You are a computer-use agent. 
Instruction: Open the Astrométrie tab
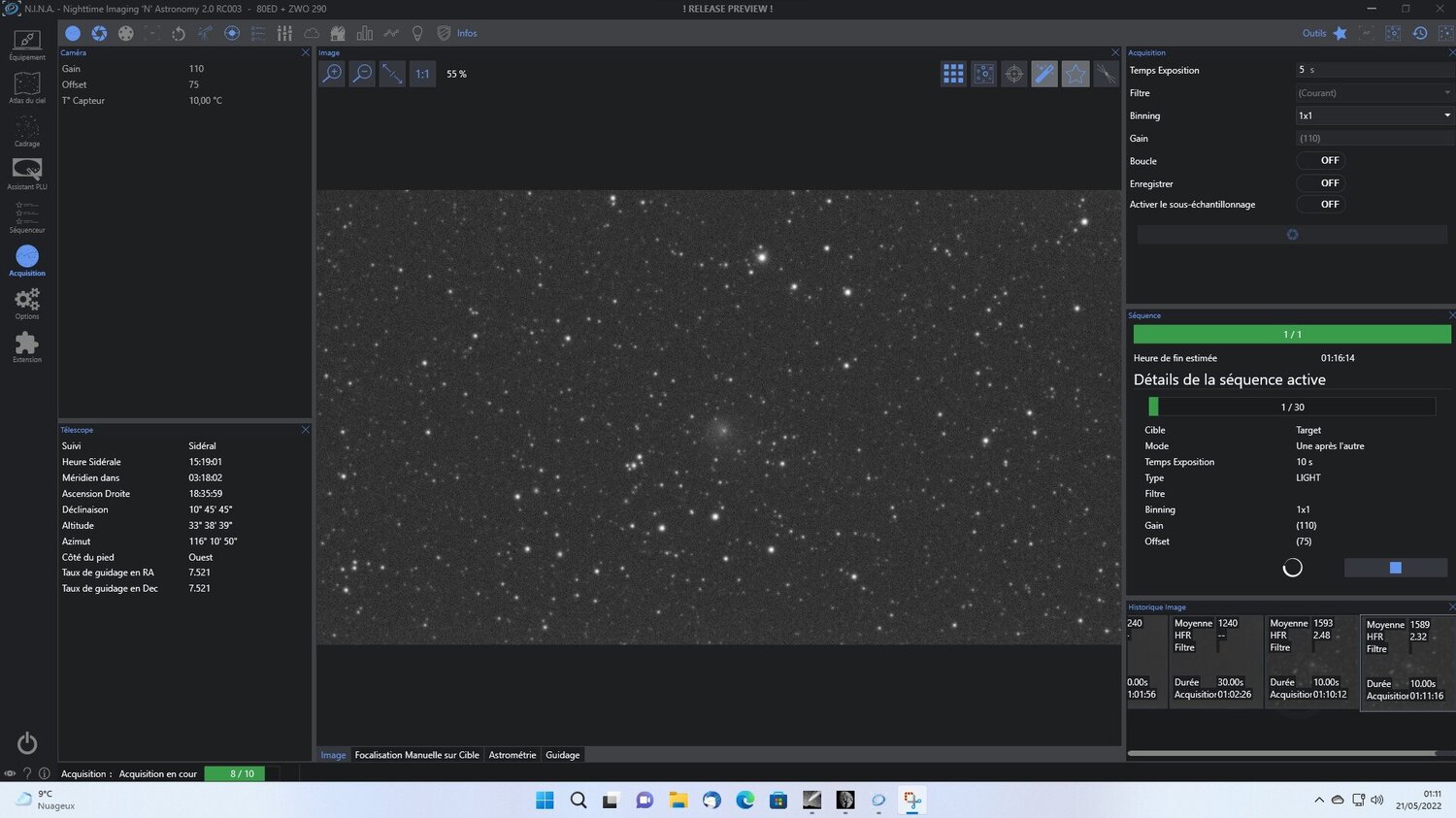(x=513, y=755)
